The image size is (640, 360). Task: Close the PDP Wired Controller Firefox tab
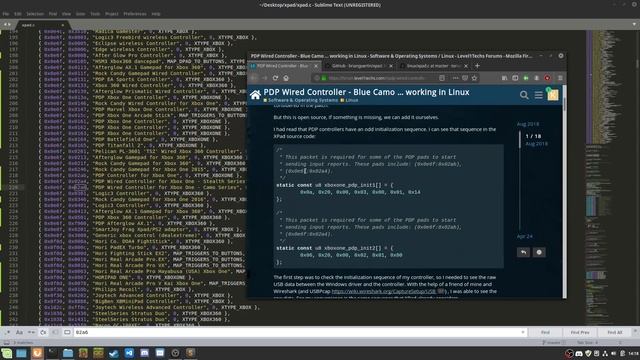pyautogui.click(x=316, y=66)
